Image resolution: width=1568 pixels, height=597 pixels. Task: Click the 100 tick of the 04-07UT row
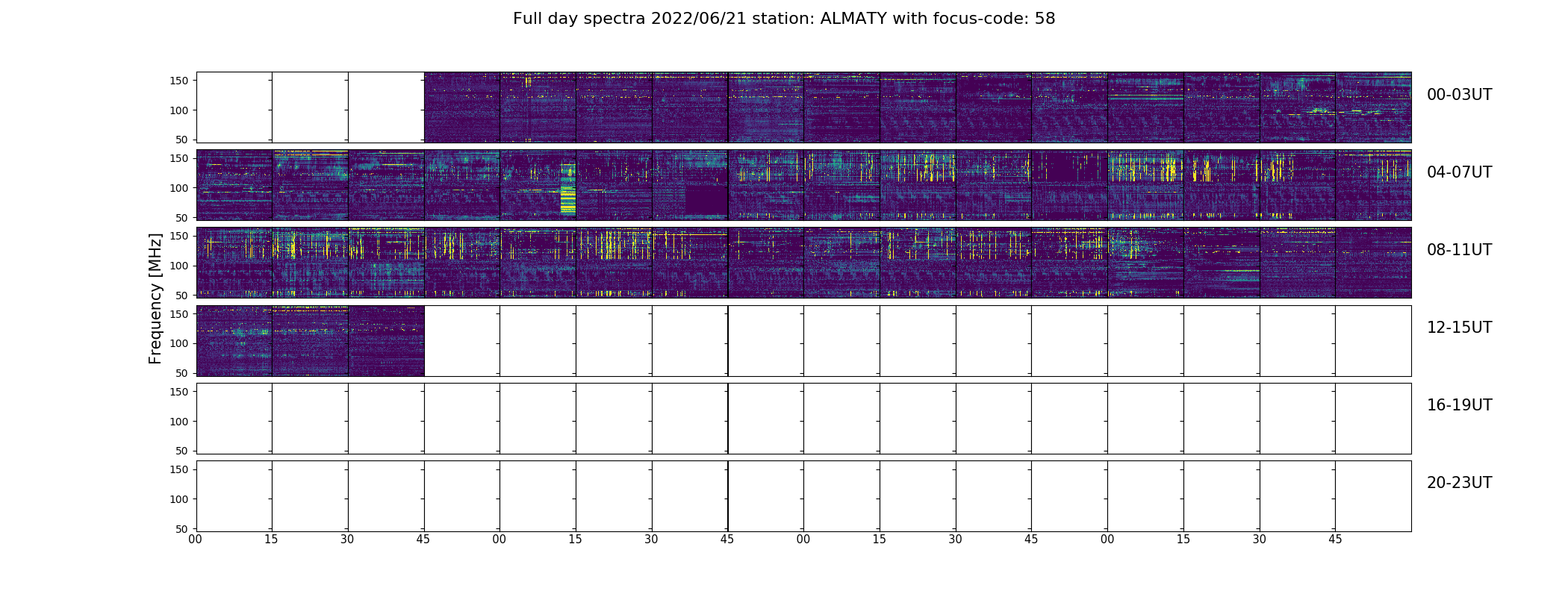(178, 188)
